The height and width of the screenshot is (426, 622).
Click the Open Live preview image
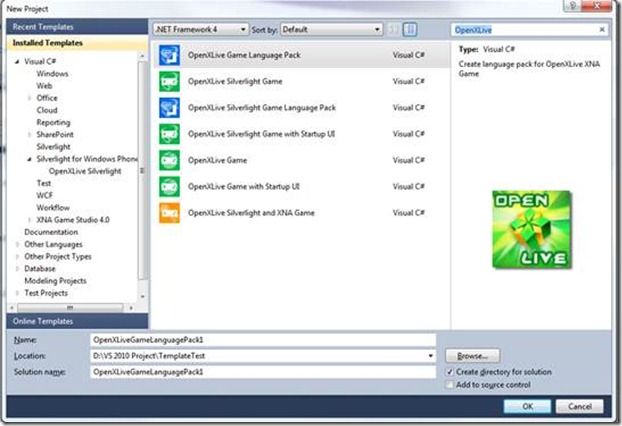(532, 229)
